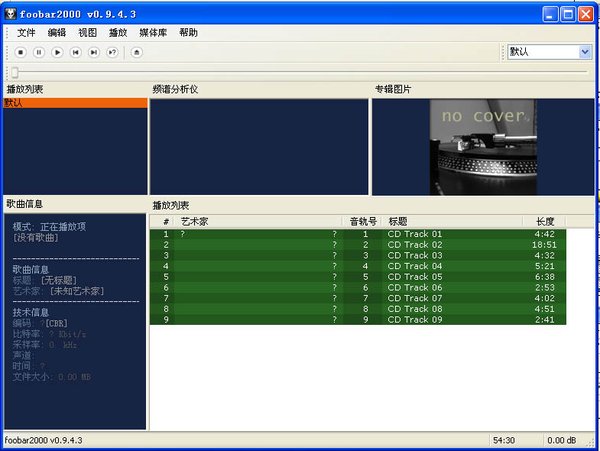This screenshot has height=451, width=600.
Task: Select CD Track 05 row
Action: click(358, 277)
